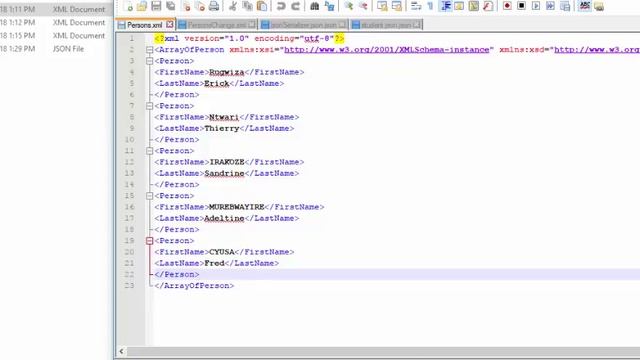Click the Save All icon
The image size is (640, 360).
coord(171,6)
